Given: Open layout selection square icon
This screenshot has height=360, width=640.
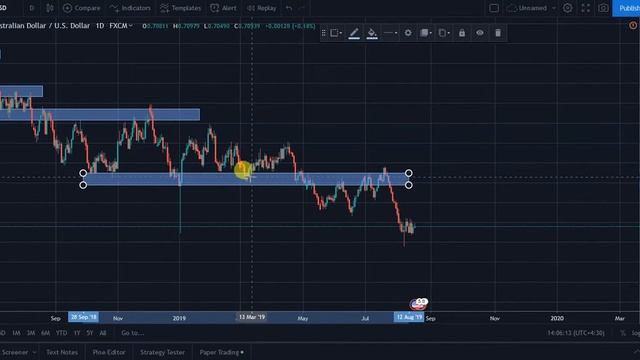Looking at the screenshot, I should click(x=494, y=8).
